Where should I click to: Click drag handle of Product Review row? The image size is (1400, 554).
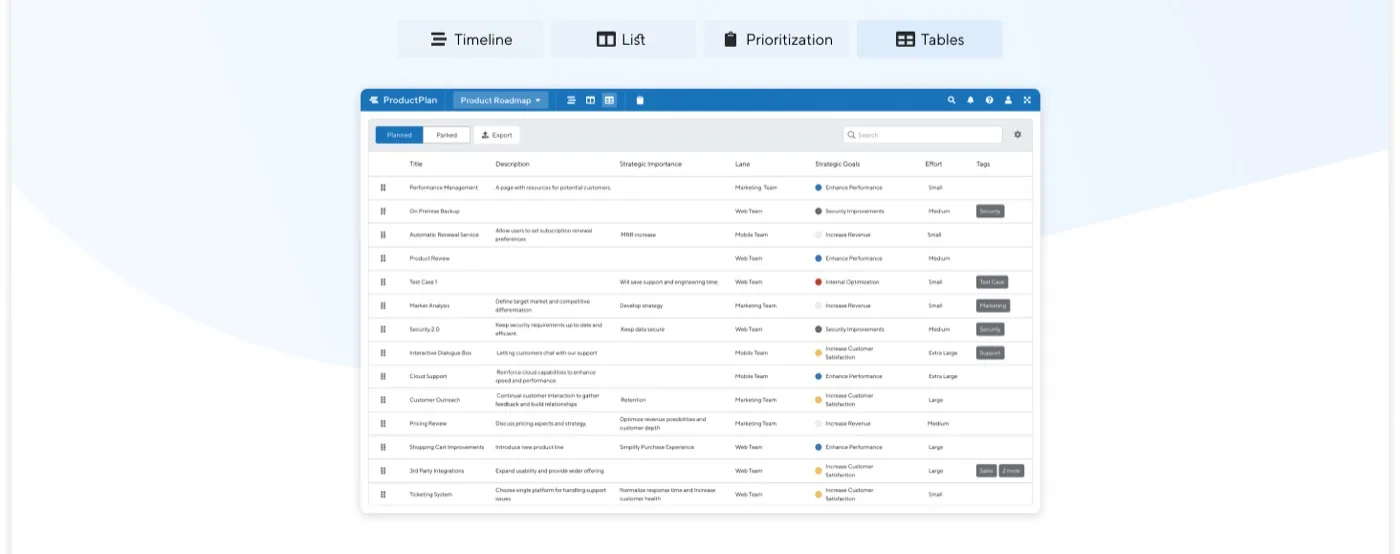click(x=383, y=258)
